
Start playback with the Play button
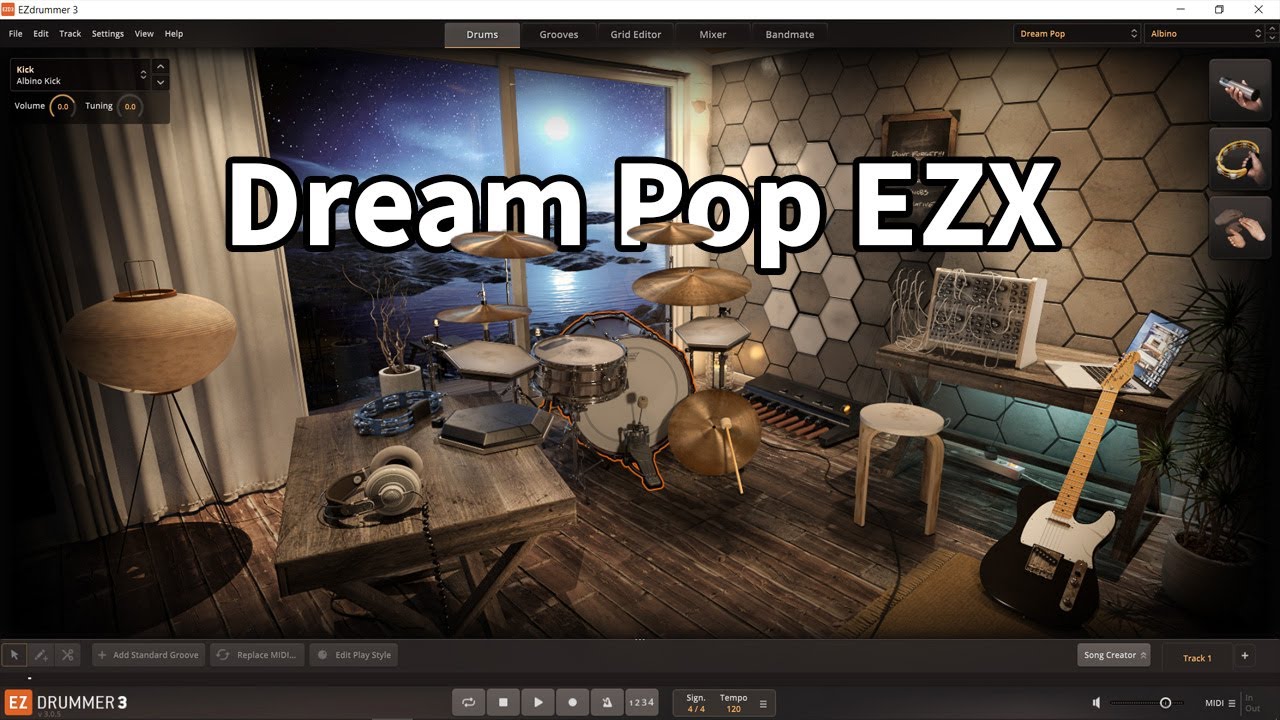click(538, 702)
